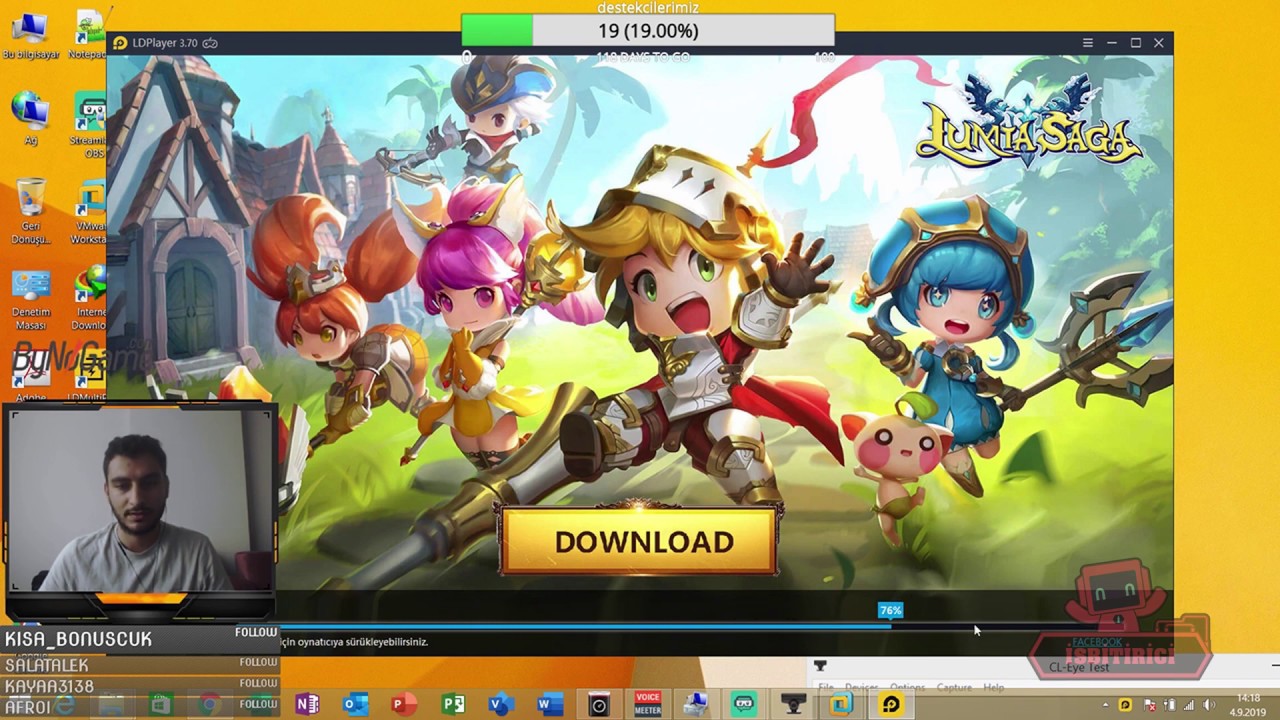Launch PowerPoint from the taskbar
Viewport: 1280px width, 720px height.
404,704
